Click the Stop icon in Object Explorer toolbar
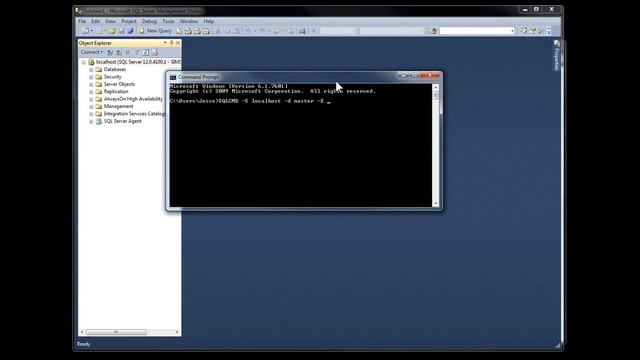The image size is (640, 360). point(127,52)
